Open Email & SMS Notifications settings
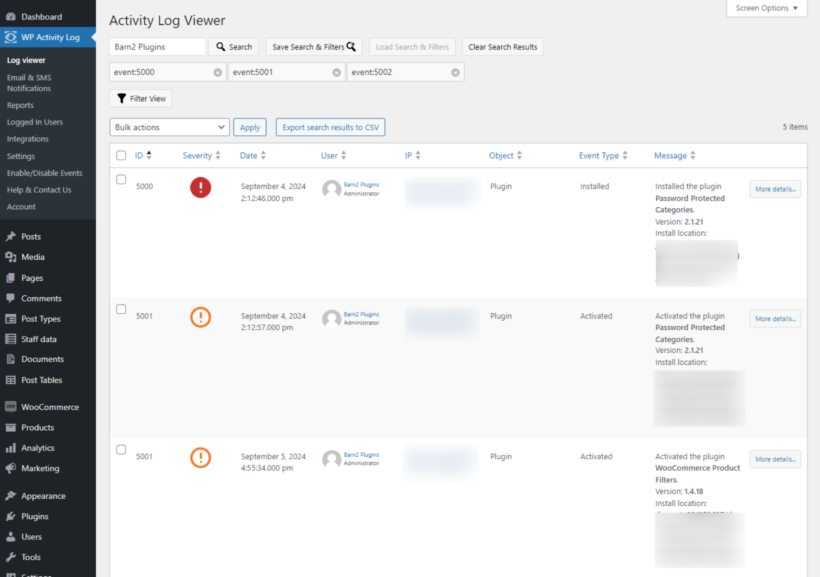 [31, 82]
